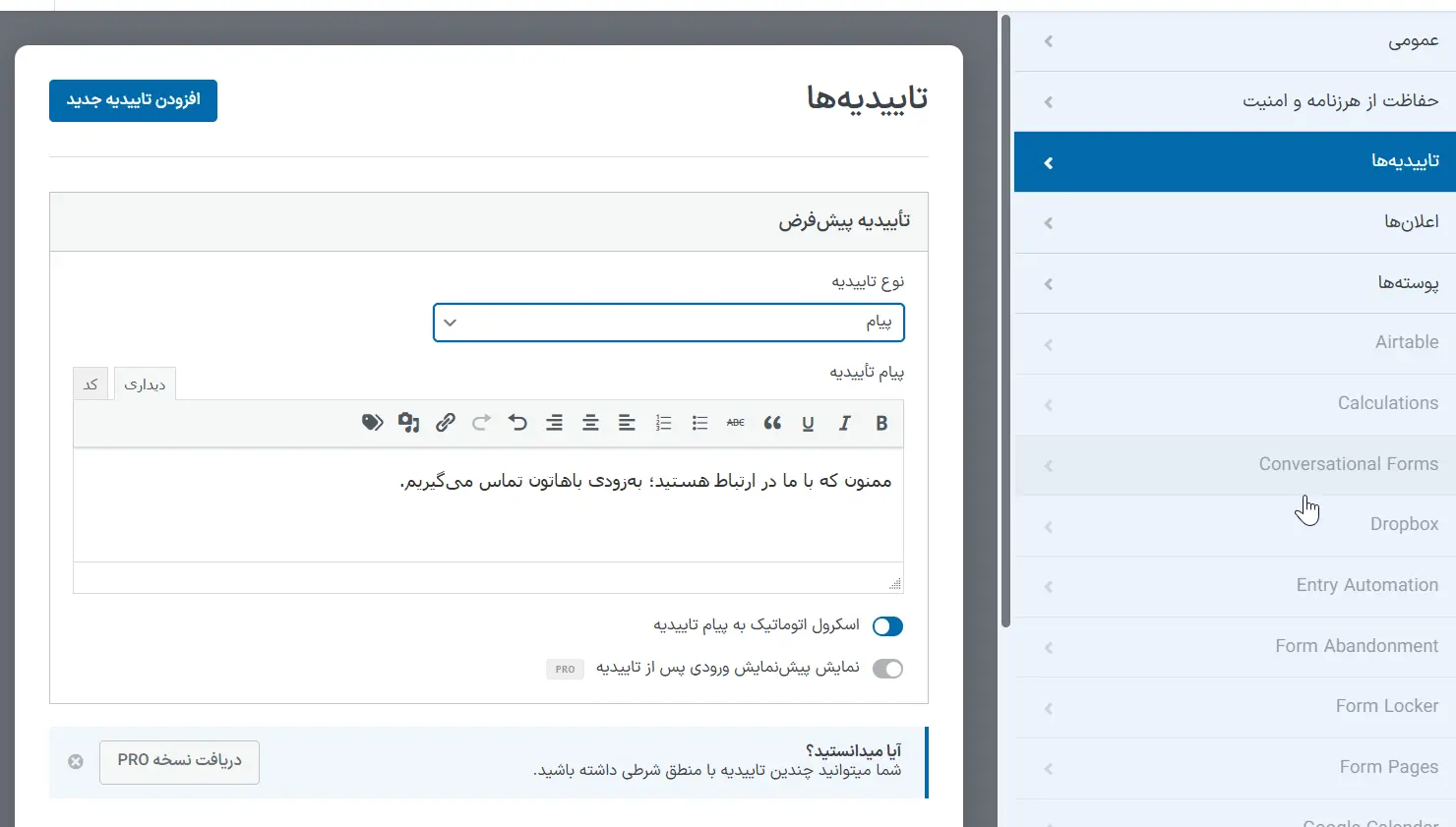Switch editor to 'کد' code tab
The width and height of the screenshot is (1456, 827).
click(x=91, y=384)
